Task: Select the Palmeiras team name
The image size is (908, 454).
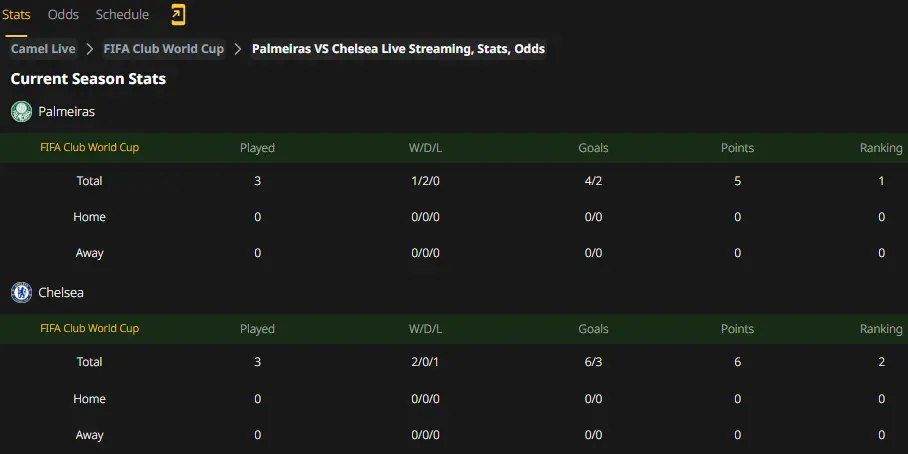Action: [67, 112]
